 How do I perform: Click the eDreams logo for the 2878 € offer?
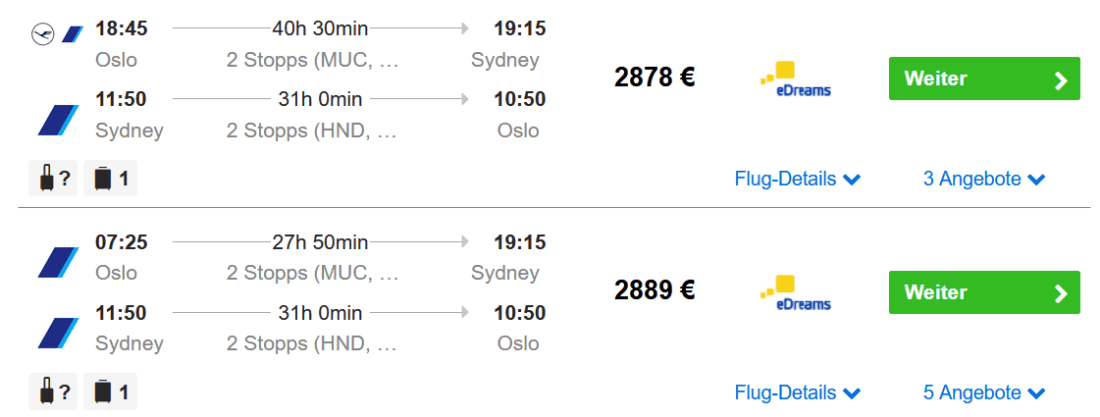795,79
